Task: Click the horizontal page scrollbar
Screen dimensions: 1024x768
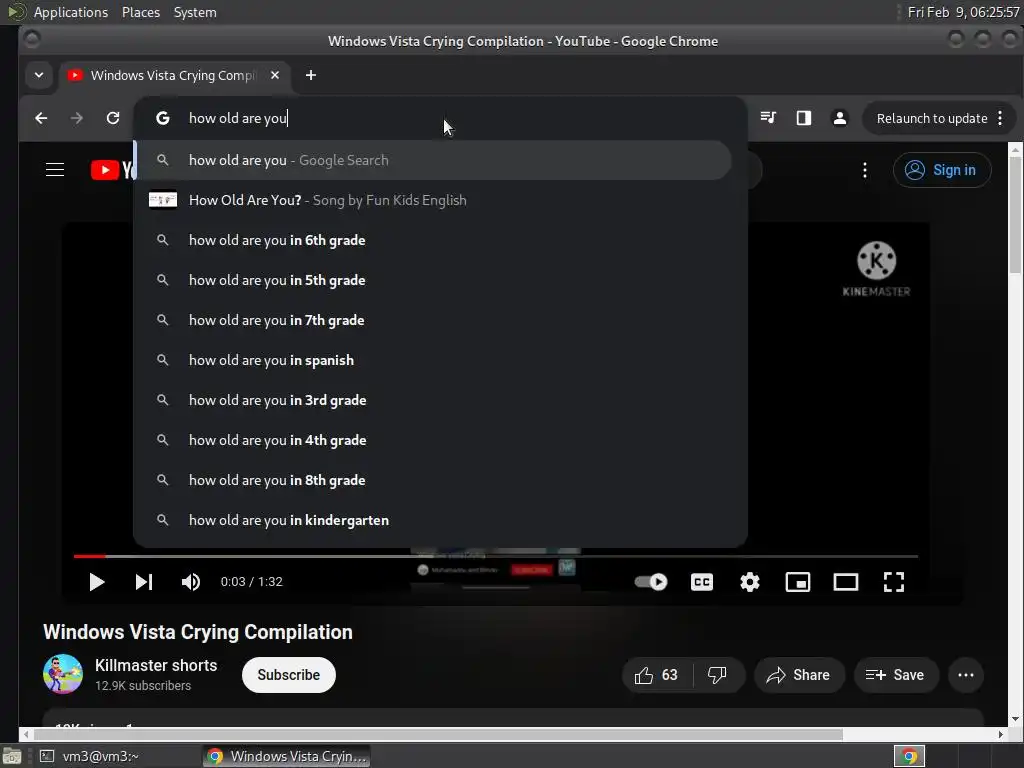Action: (438, 735)
